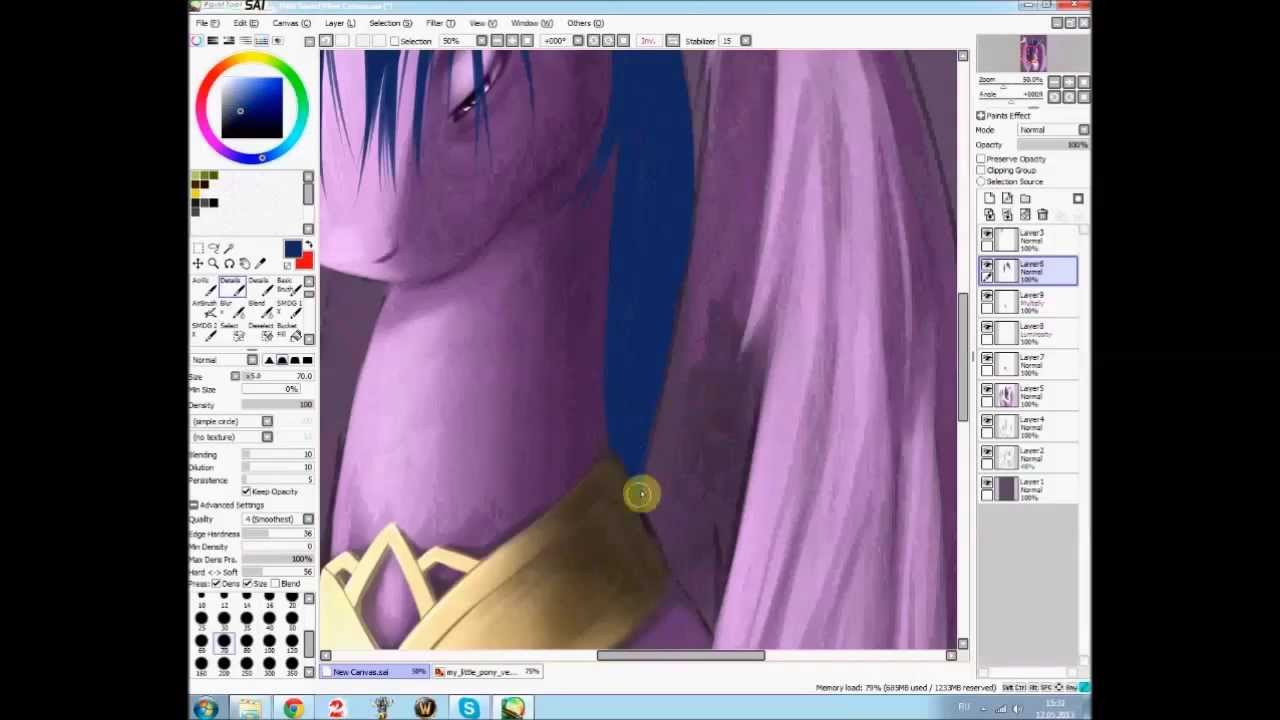
Task: Enable Clipping Group checkbox
Action: point(981,170)
